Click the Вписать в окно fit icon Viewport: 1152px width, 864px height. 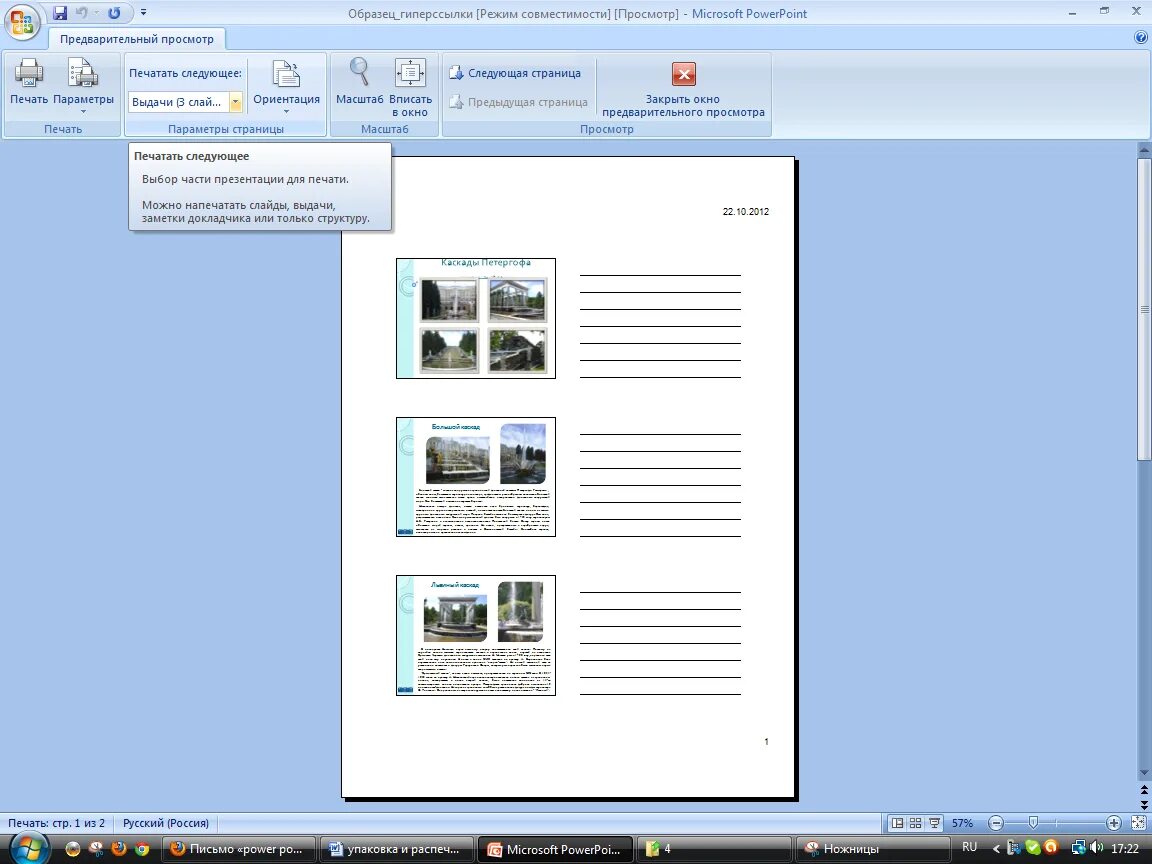pyautogui.click(x=410, y=73)
